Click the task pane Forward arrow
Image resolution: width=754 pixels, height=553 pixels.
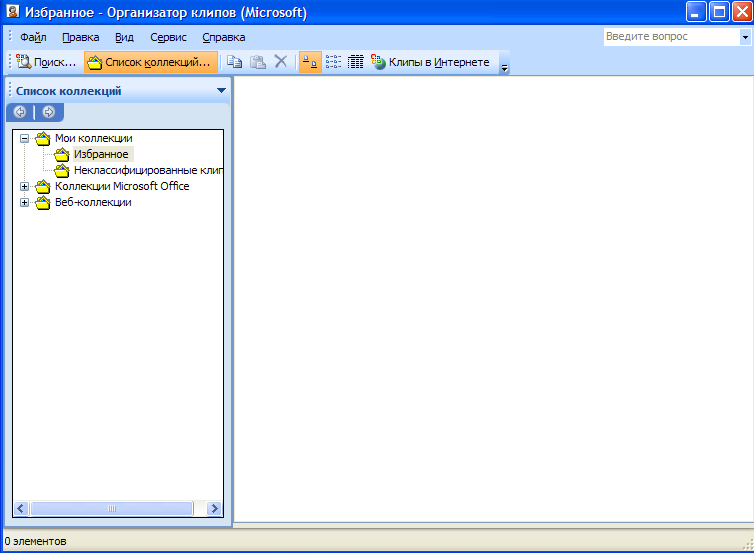coord(48,112)
